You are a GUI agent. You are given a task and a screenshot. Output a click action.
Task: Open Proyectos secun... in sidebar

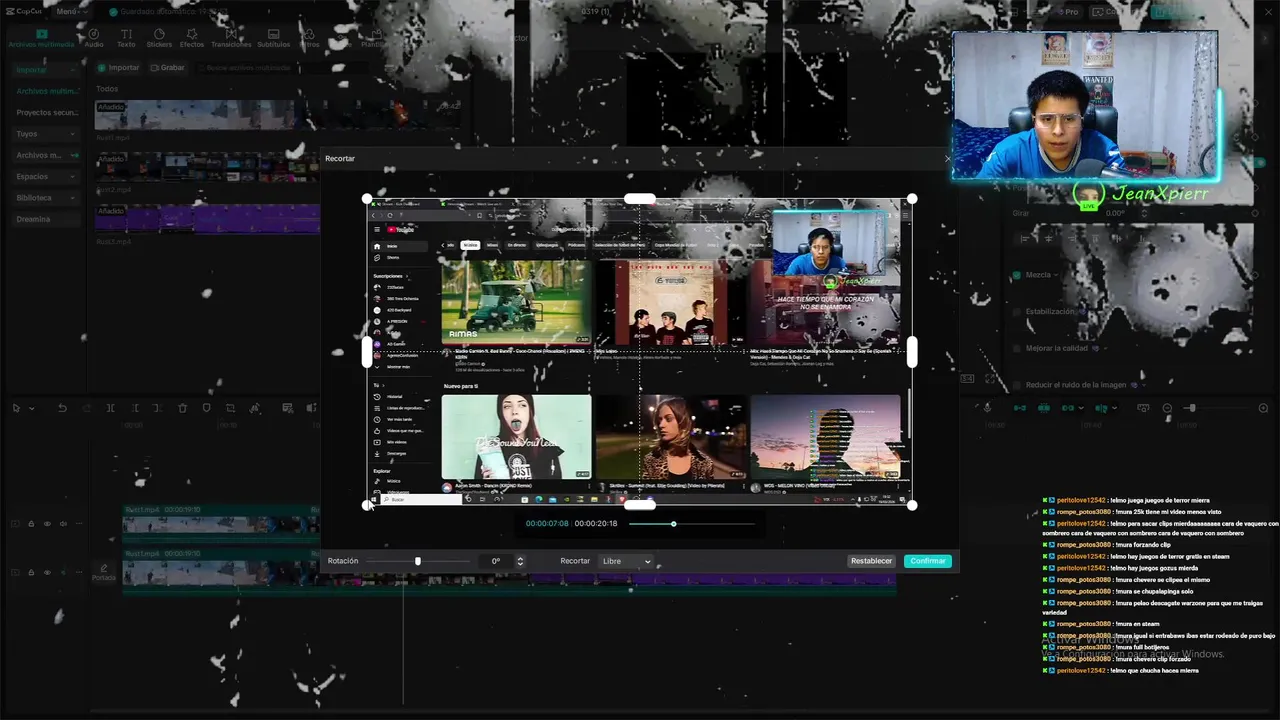(x=46, y=113)
